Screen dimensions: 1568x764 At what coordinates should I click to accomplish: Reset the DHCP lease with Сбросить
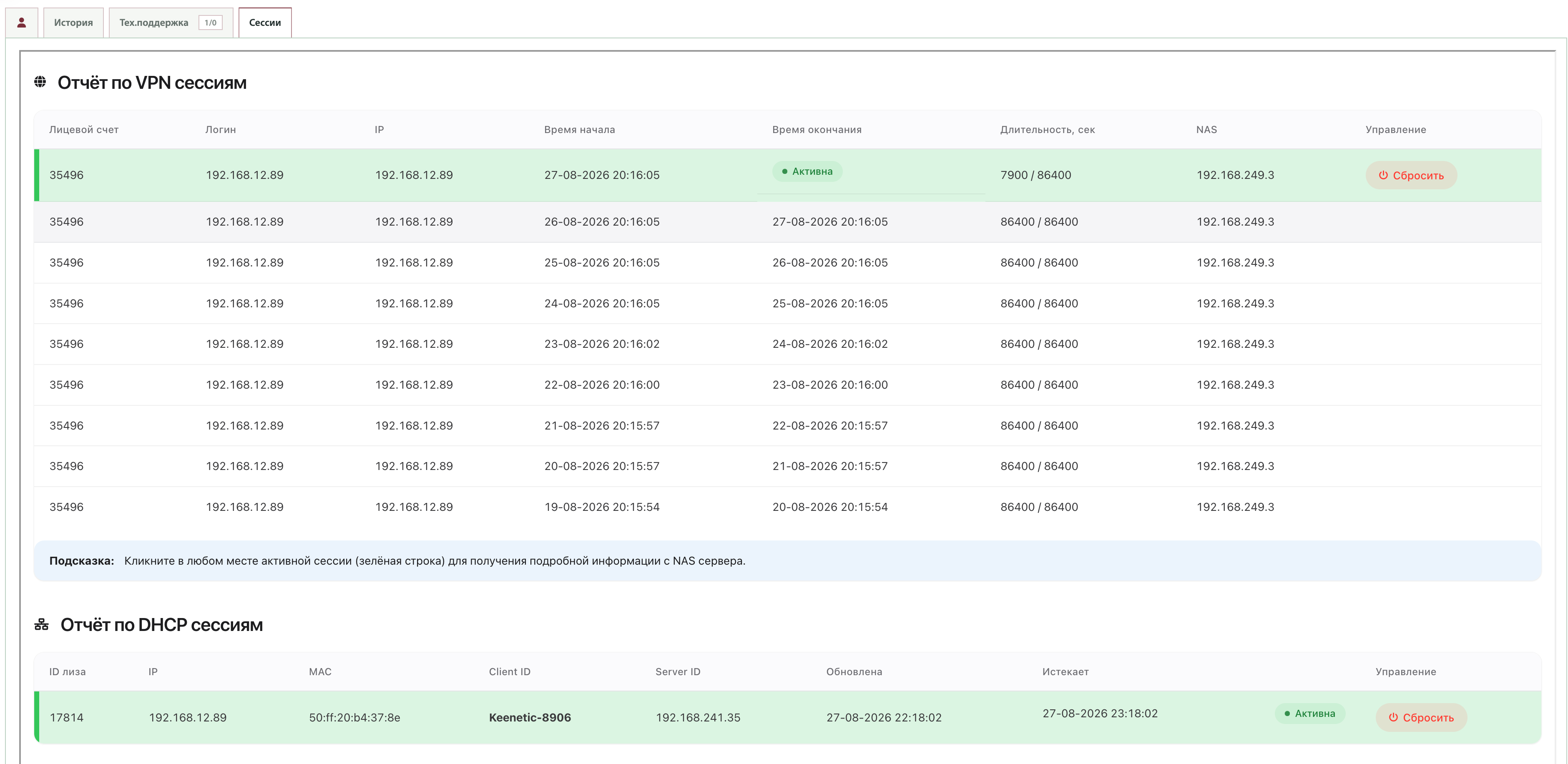[x=1421, y=718]
